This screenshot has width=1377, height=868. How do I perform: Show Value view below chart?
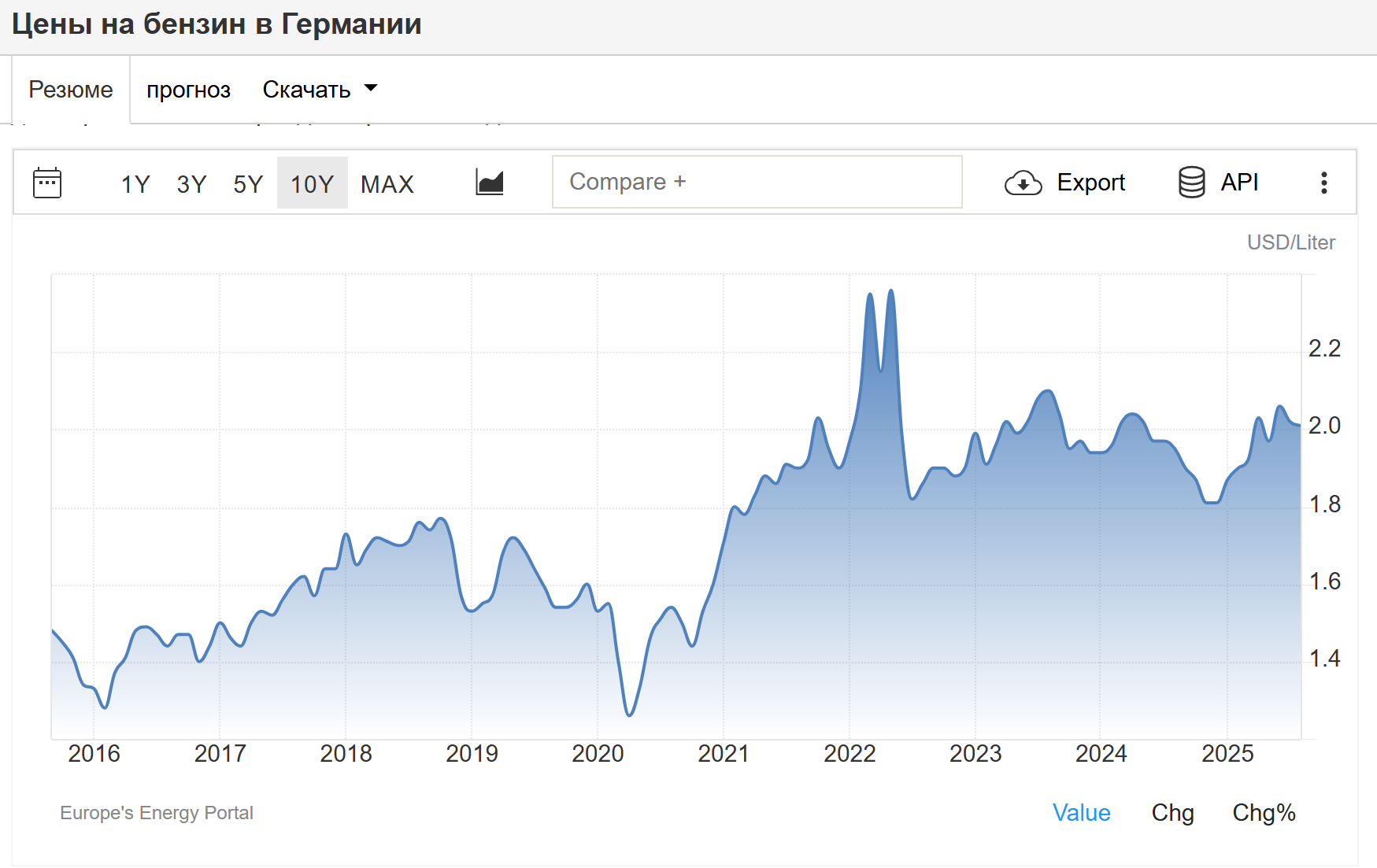coord(1081,813)
